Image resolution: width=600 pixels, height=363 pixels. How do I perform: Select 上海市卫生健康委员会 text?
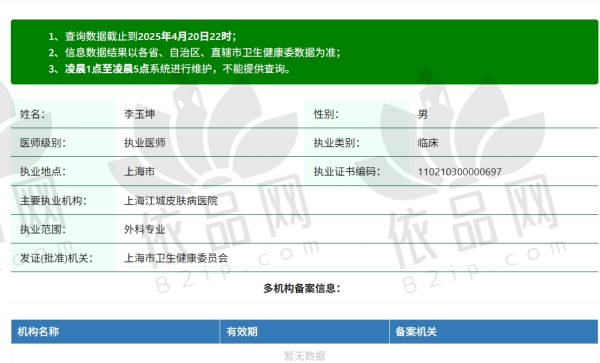tap(176, 258)
